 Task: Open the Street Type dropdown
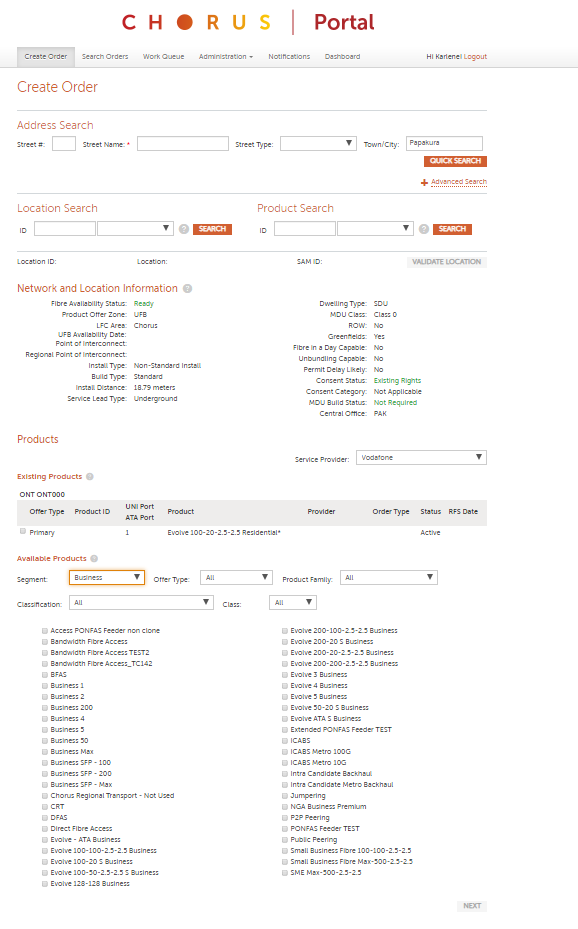click(318, 143)
